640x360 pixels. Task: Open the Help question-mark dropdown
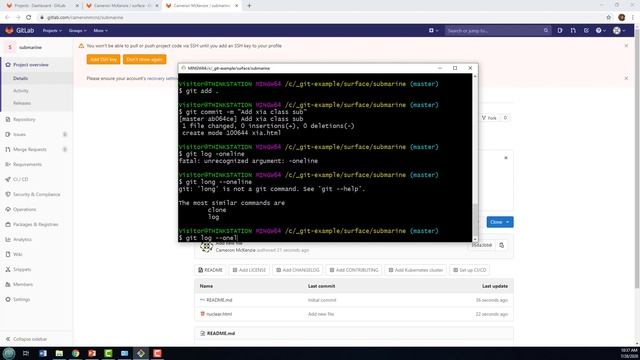tap(600, 31)
